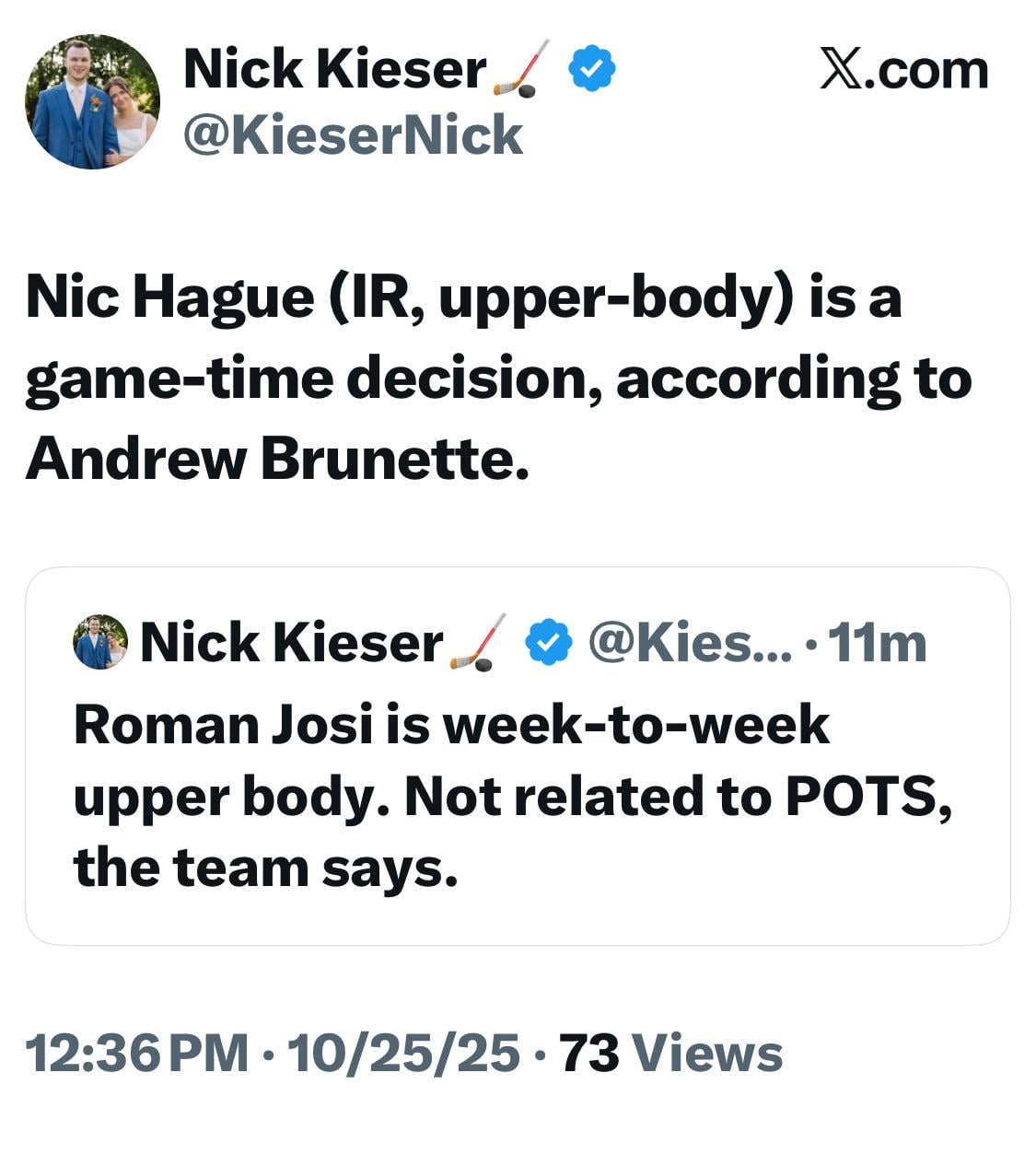
Task: Click the 10/25/25 post date
Action: tap(403, 1053)
